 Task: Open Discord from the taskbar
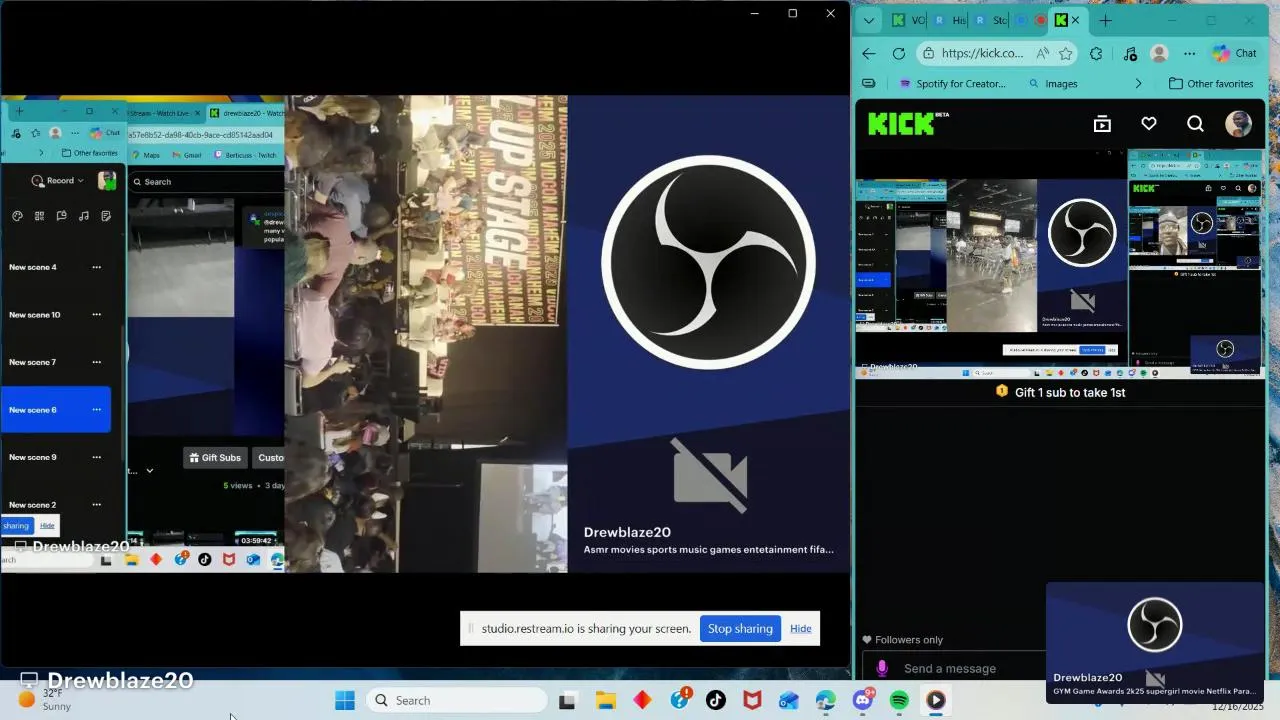862,700
